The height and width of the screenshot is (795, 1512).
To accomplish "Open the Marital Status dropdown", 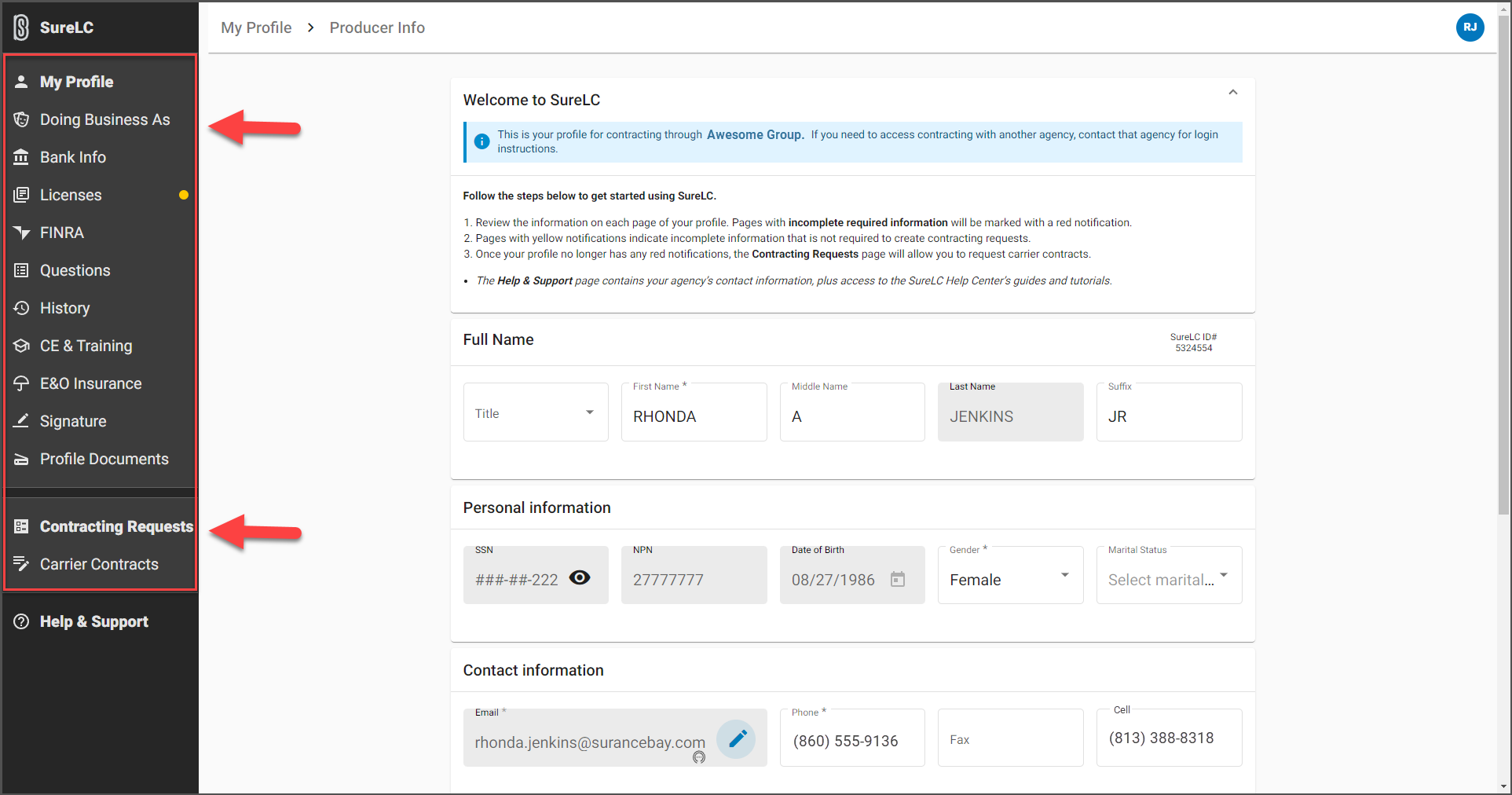I will pyautogui.click(x=1169, y=575).
